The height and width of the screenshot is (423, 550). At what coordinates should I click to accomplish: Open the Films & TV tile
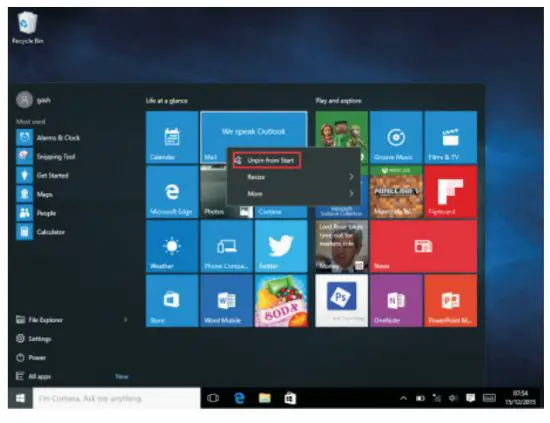(450, 137)
